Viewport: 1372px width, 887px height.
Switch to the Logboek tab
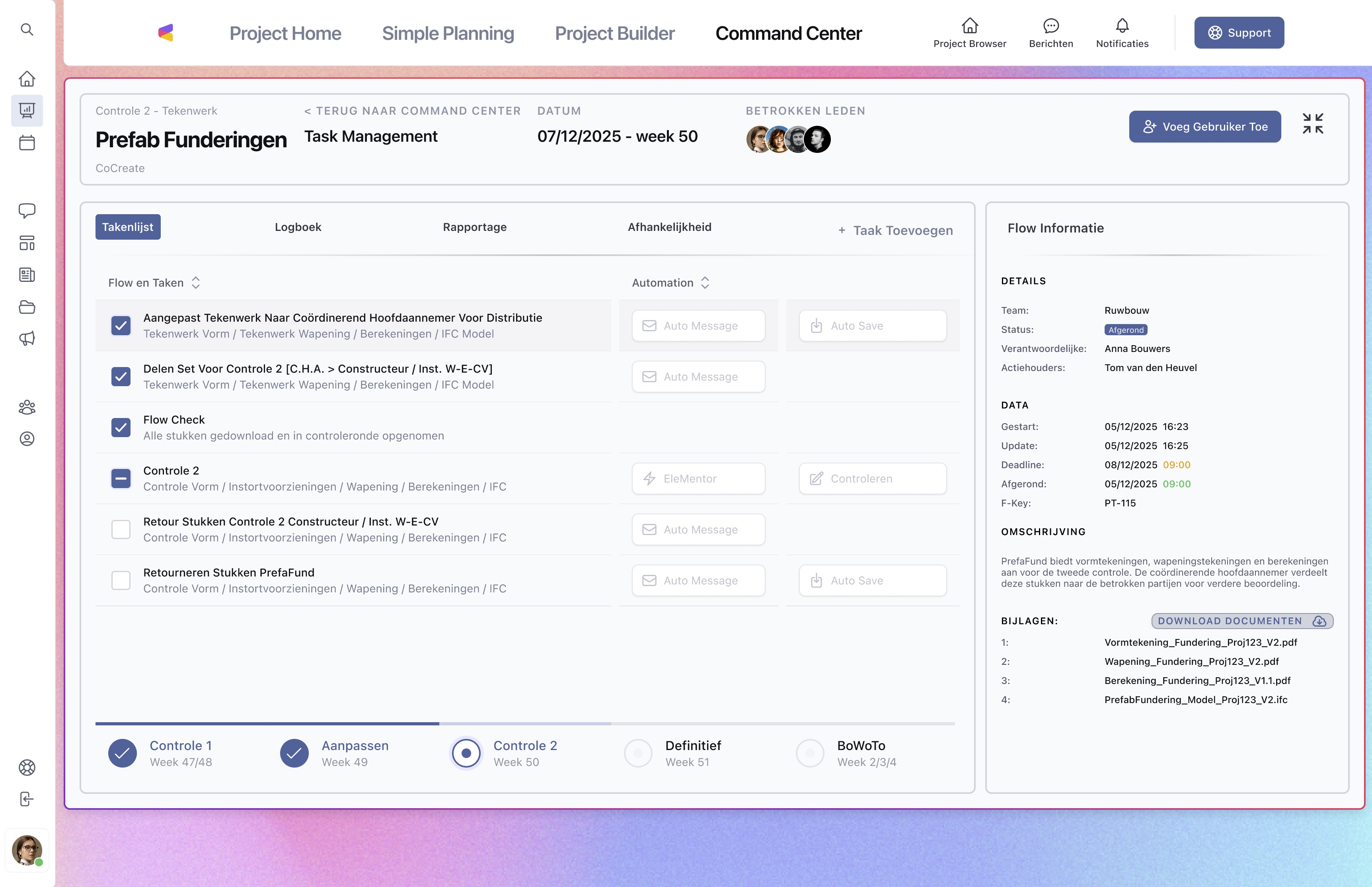click(298, 227)
